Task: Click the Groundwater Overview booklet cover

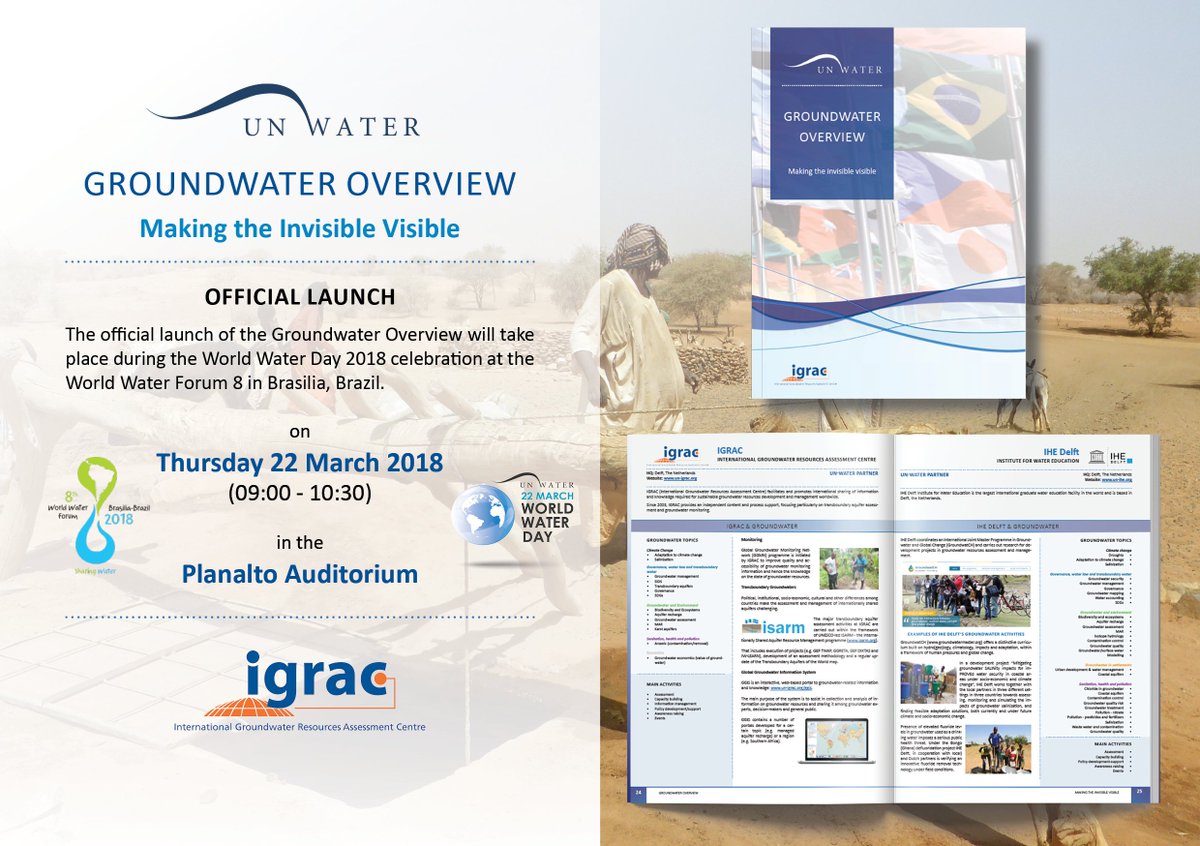Action: coord(888,215)
